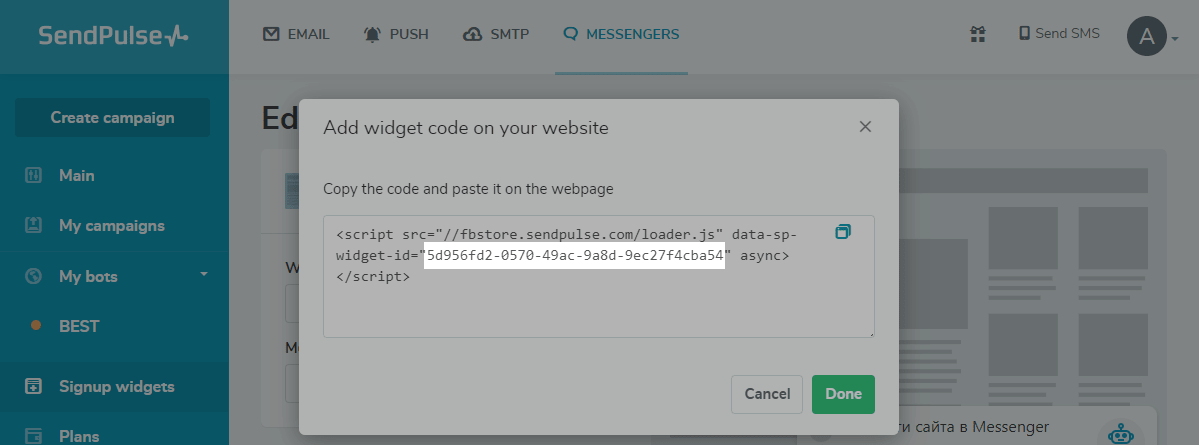Open Plans in the sidebar
1199x445 pixels.
point(79,437)
